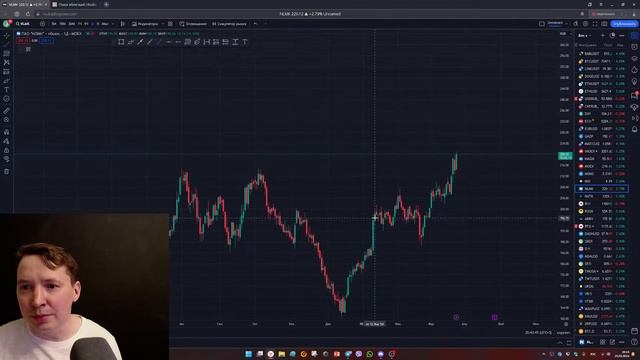This screenshot has width=640, height=360.
Task: Select the ruler measure tool
Action: pos(7,111)
